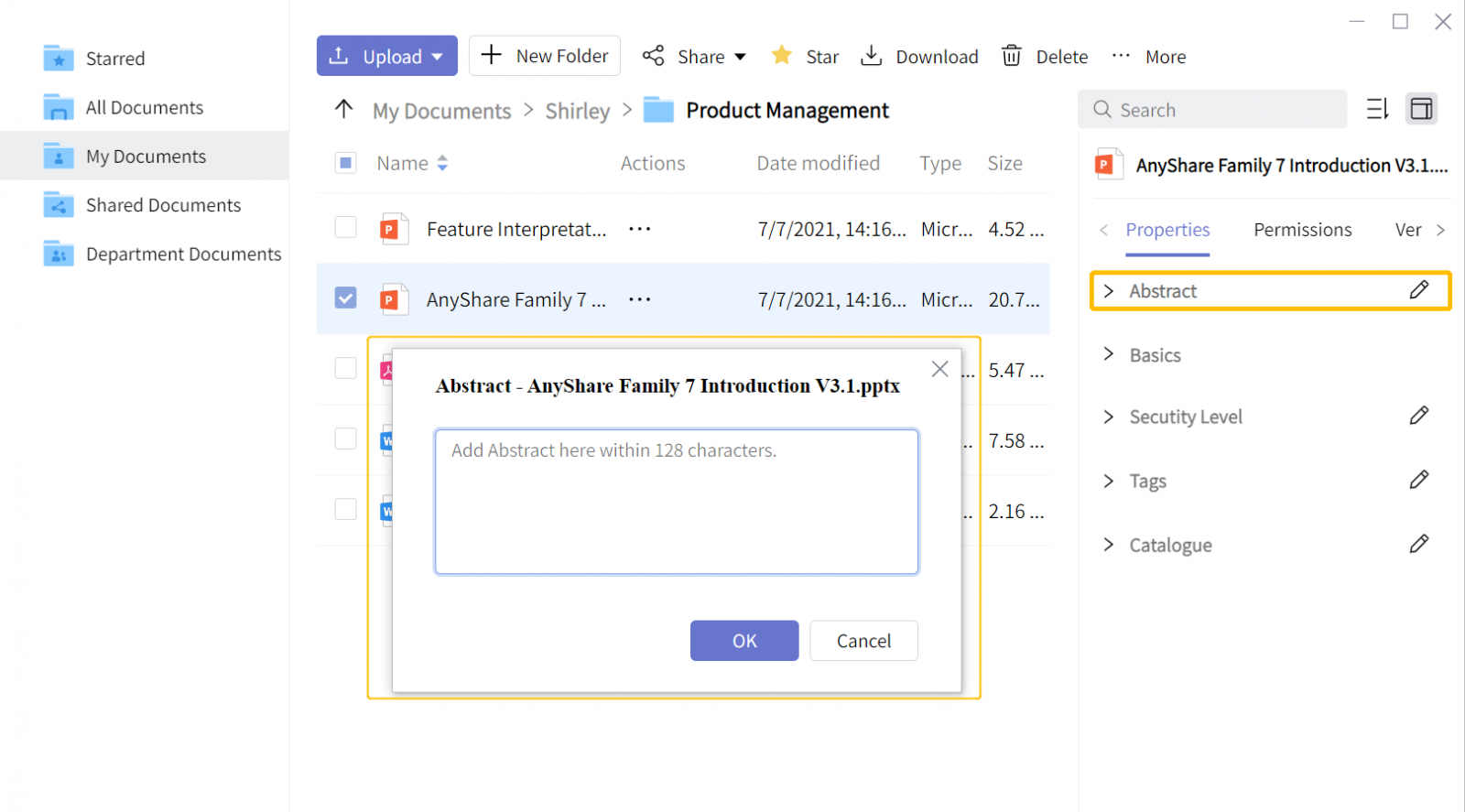Viewport: 1465px width, 812px height.
Task: Confirm the abstract with OK
Action: [x=744, y=641]
